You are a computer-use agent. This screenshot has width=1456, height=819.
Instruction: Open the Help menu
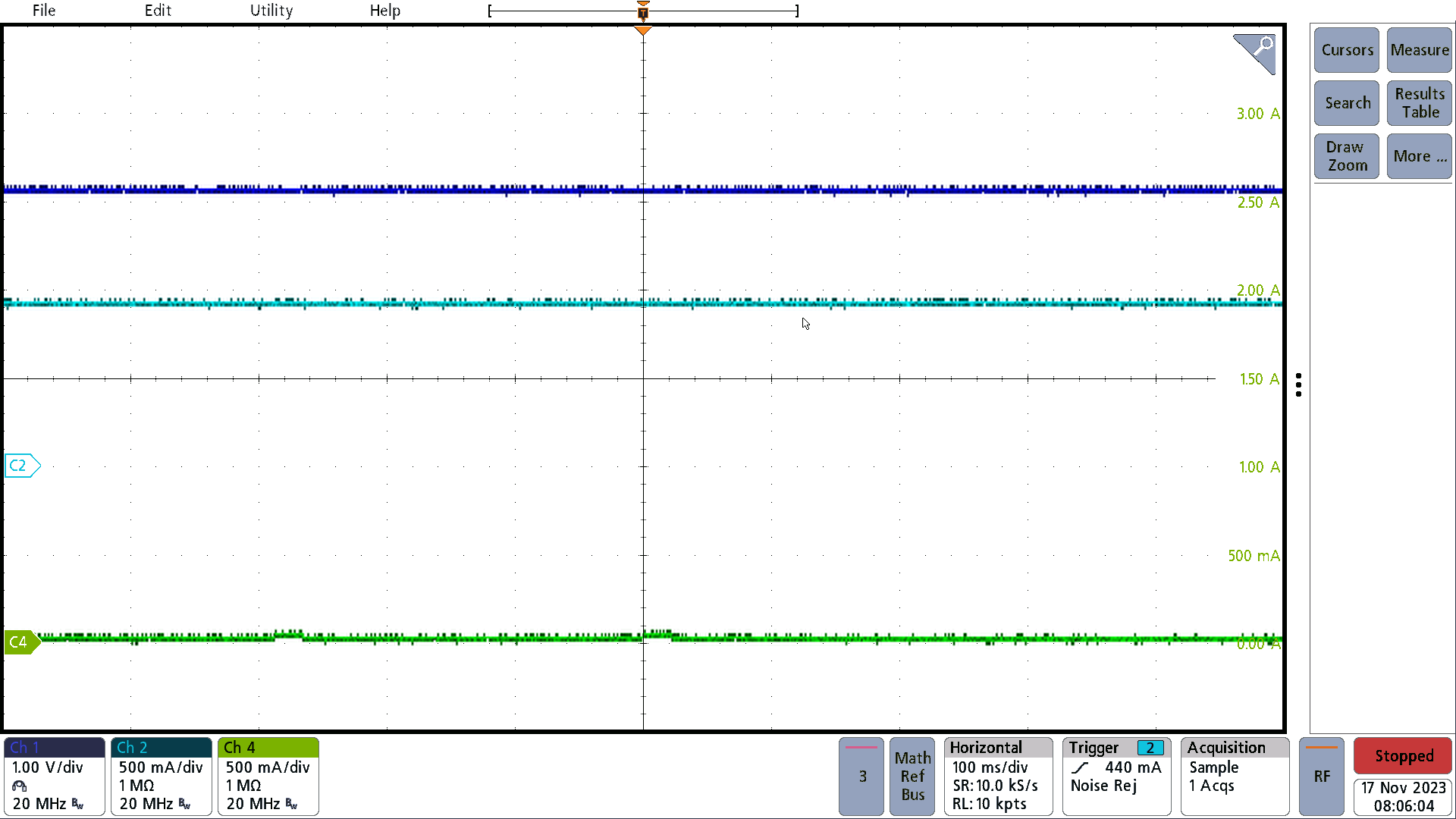[385, 11]
